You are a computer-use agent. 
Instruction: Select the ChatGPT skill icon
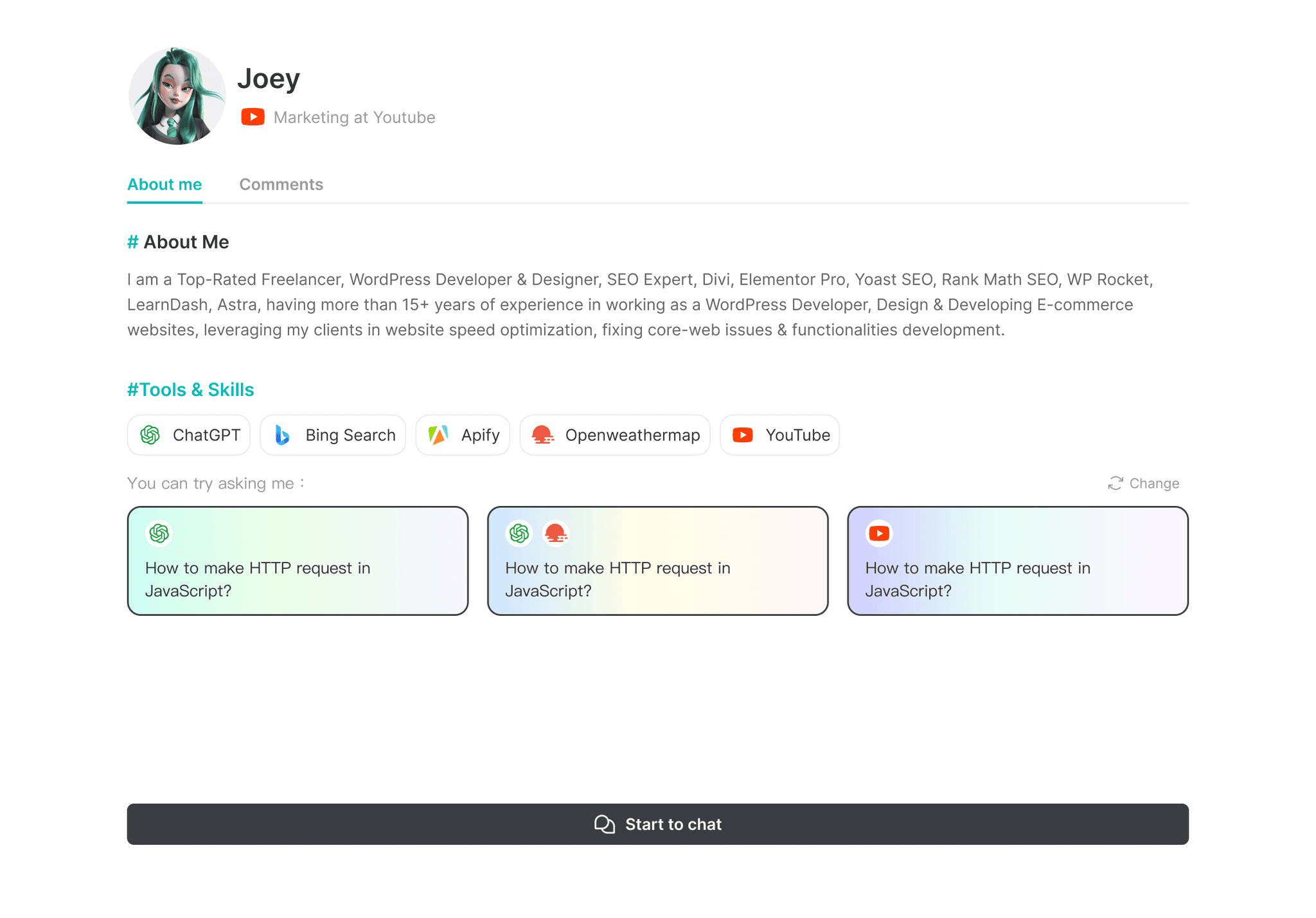coord(152,435)
